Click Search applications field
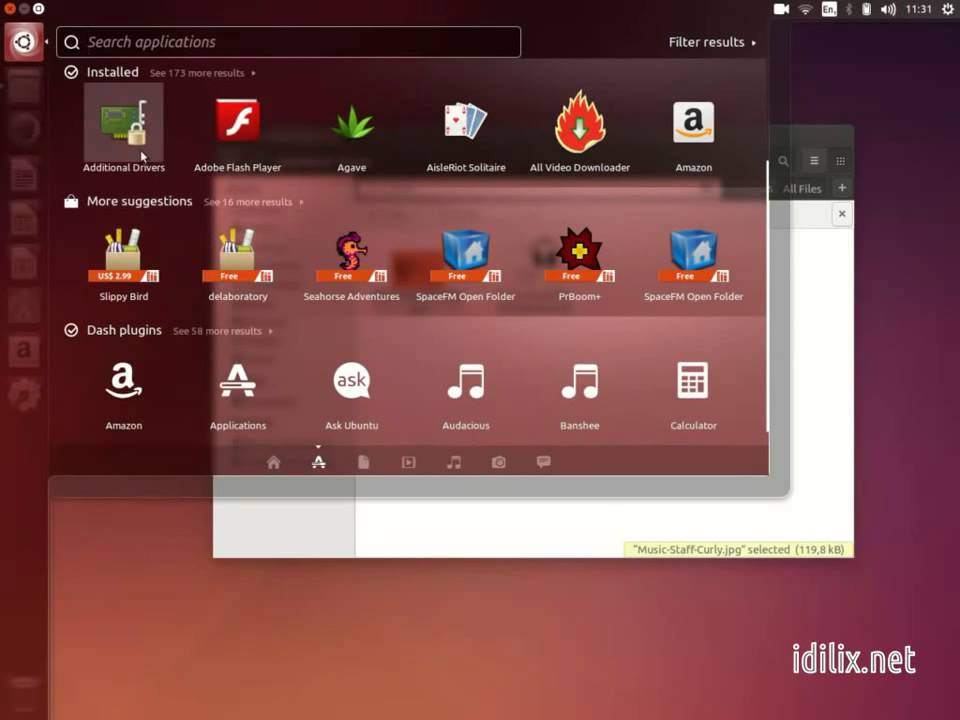 pyautogui.click(x=288, y=42)
